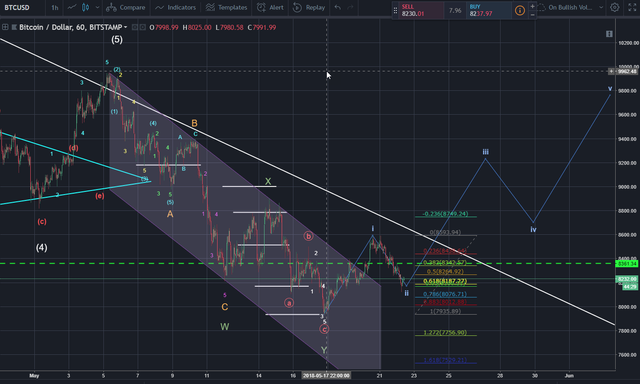Select the green Y wave label
The width and height of the screenshot is (640, 384).
tap(324, 350)
